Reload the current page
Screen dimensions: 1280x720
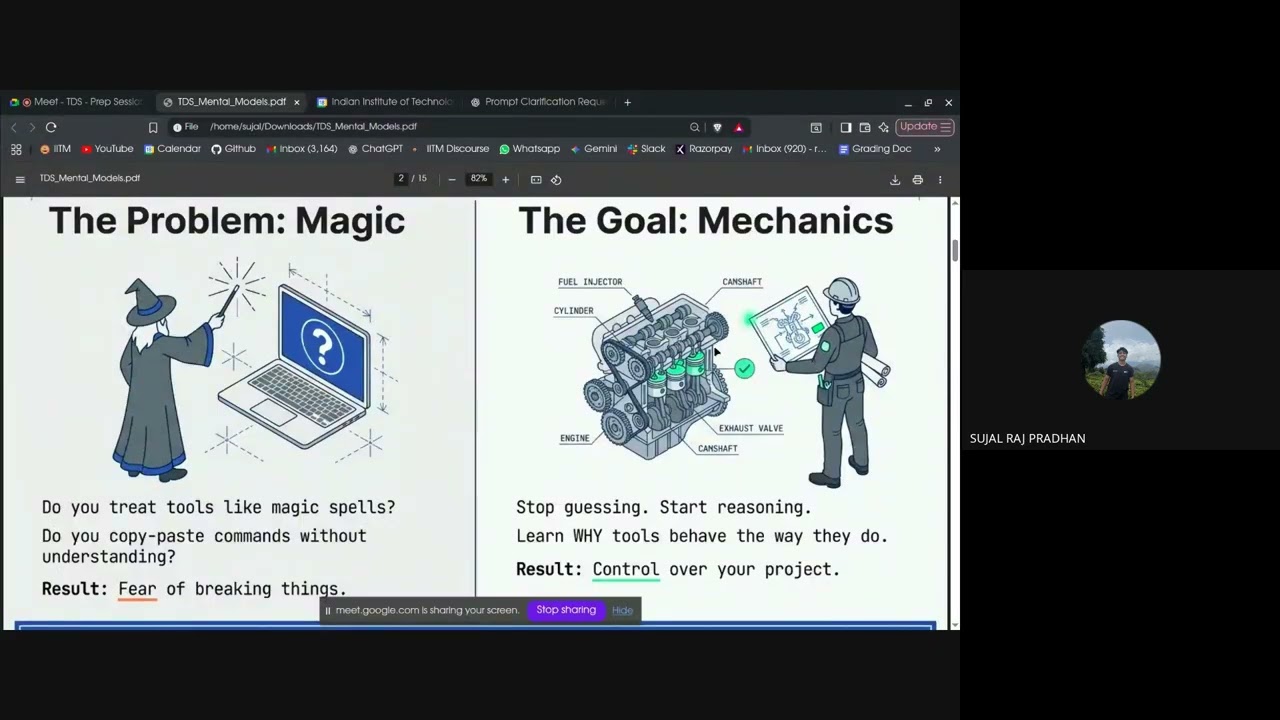pyautogui.click(x=51, y=127)
